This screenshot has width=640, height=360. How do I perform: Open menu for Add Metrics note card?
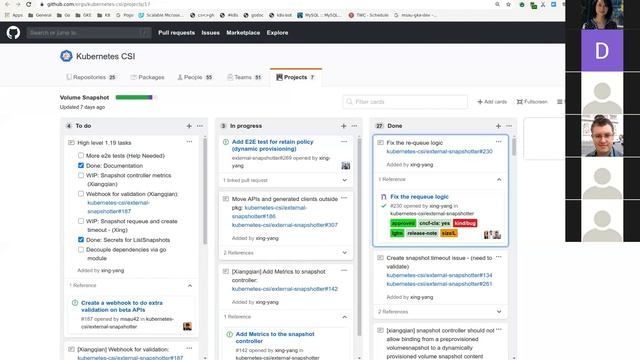coord(344,271)
